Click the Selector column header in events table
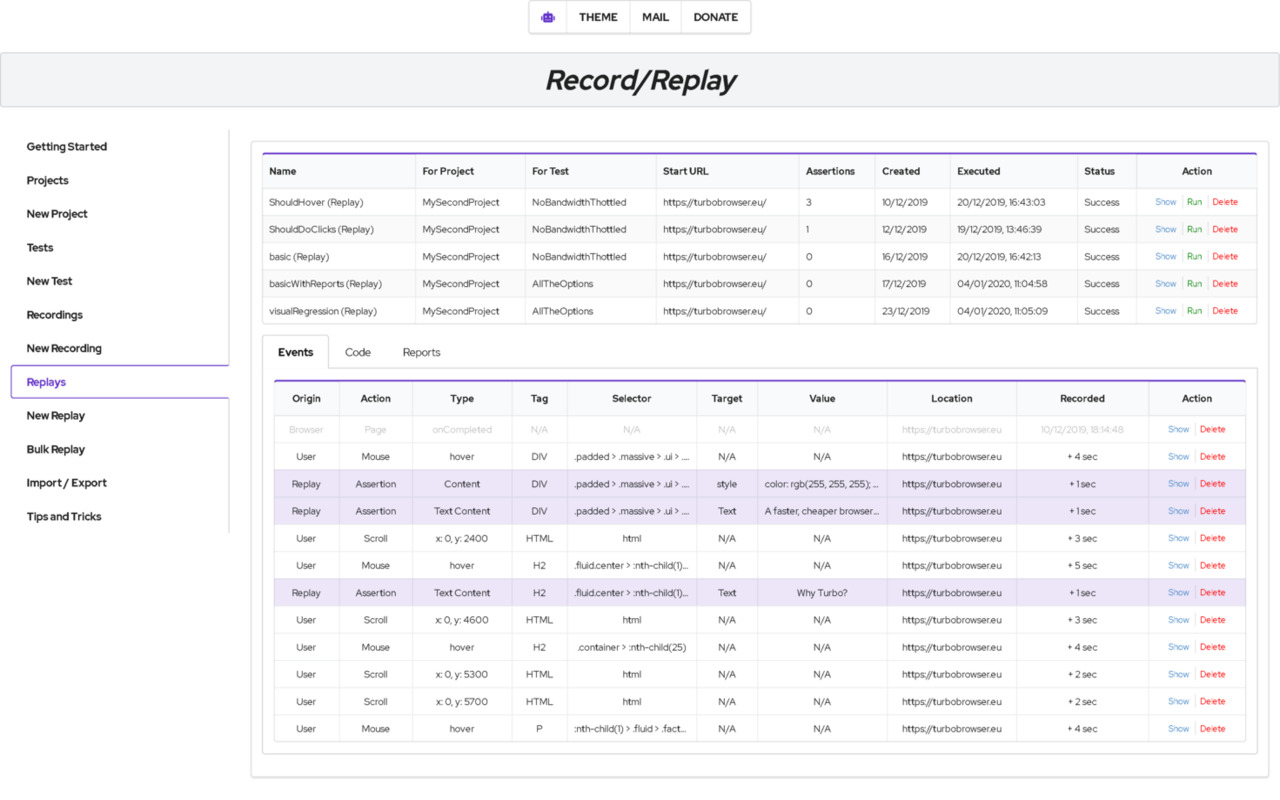1280x800 pixels. click(632, 398)
